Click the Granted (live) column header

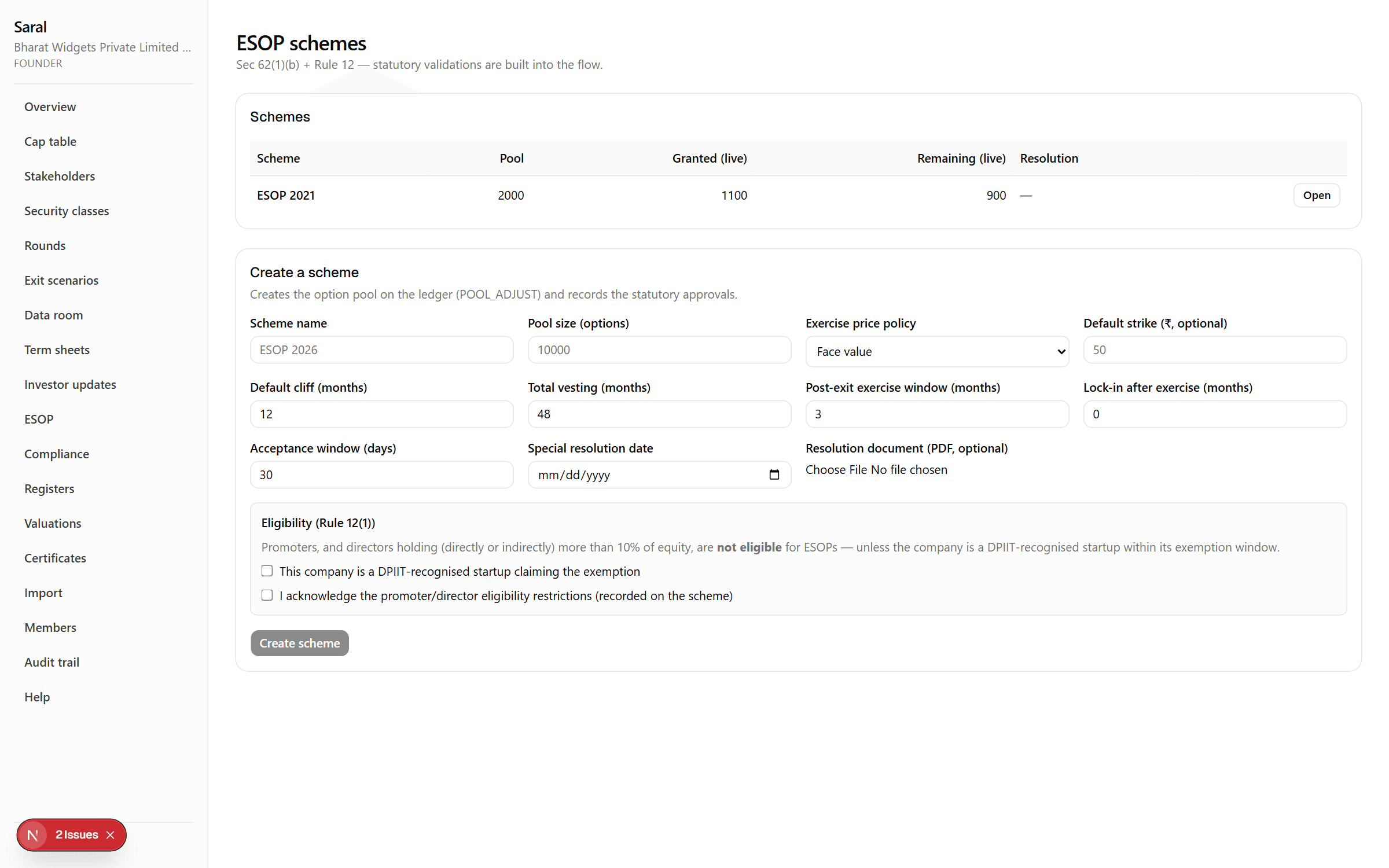710,158
